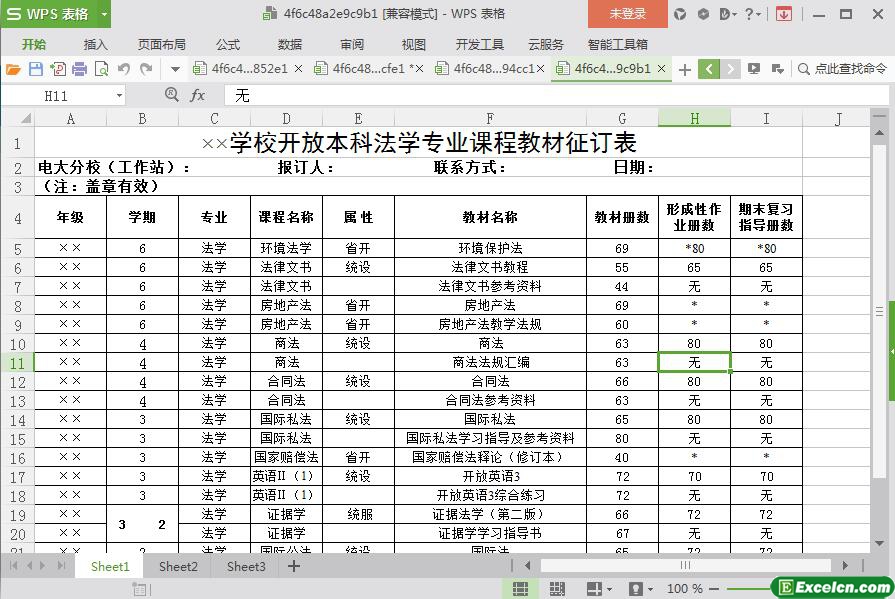Go to first sheet navigation arrow
Image resolution: width=895 pixels, height=599 pixels.
click(x=13, y=566)
